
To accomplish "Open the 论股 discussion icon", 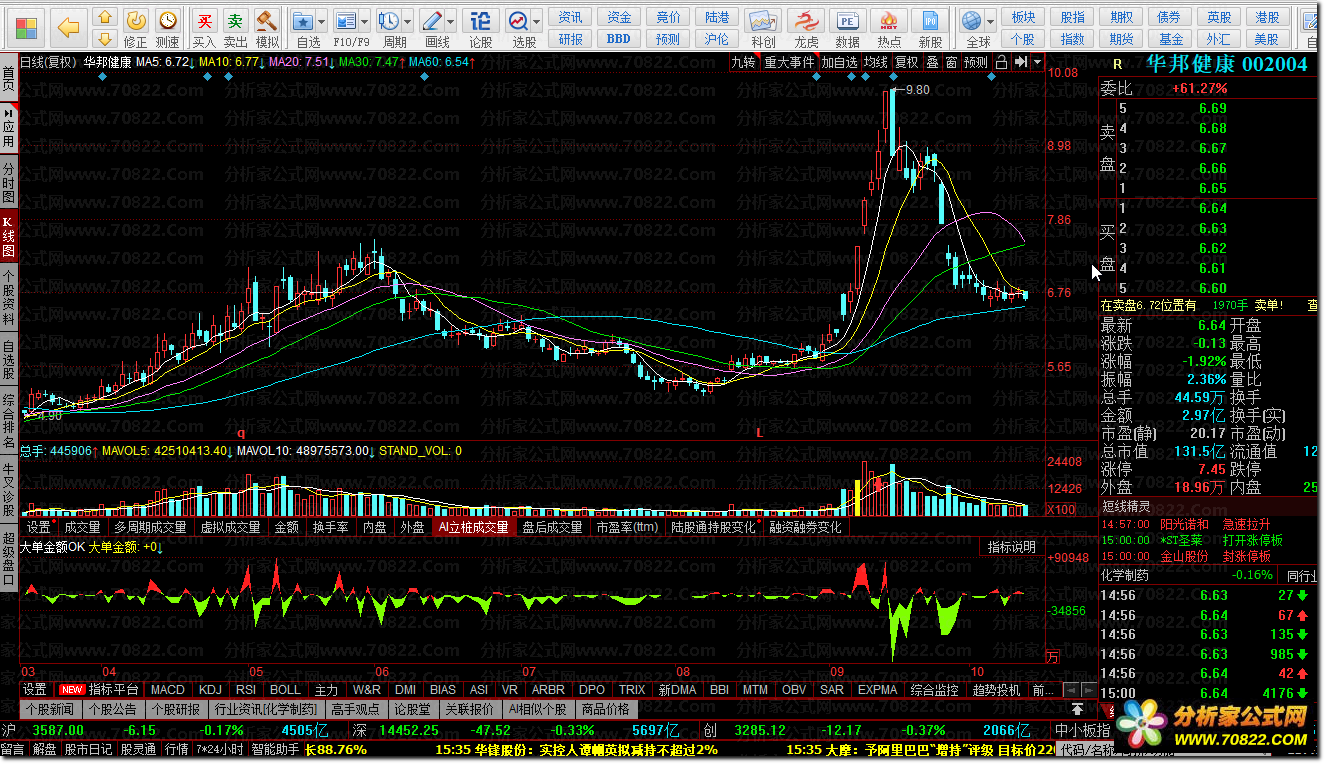I will point(481,21).
